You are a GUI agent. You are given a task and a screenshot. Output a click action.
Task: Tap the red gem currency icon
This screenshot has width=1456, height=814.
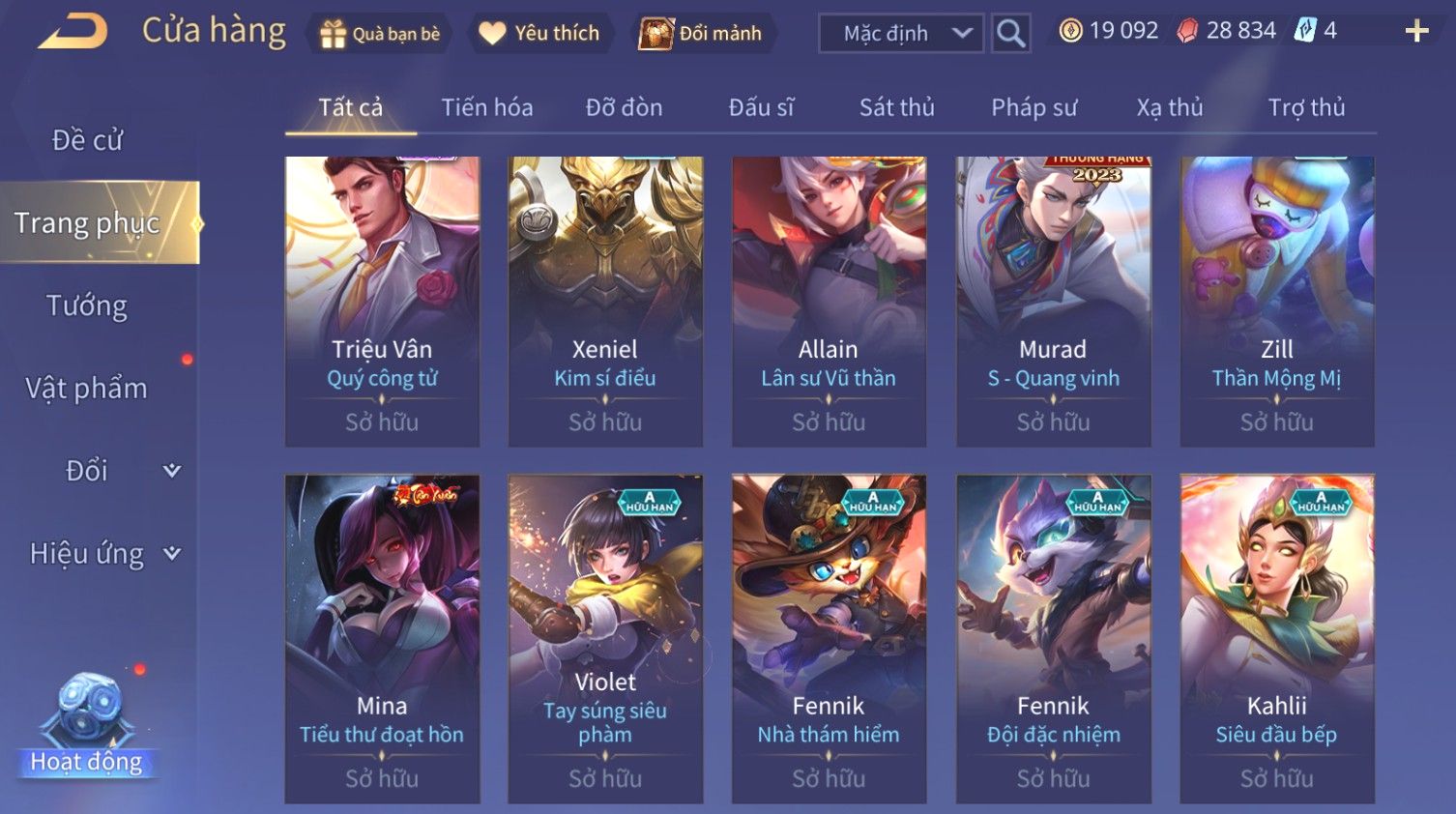tap(1187, 31)
